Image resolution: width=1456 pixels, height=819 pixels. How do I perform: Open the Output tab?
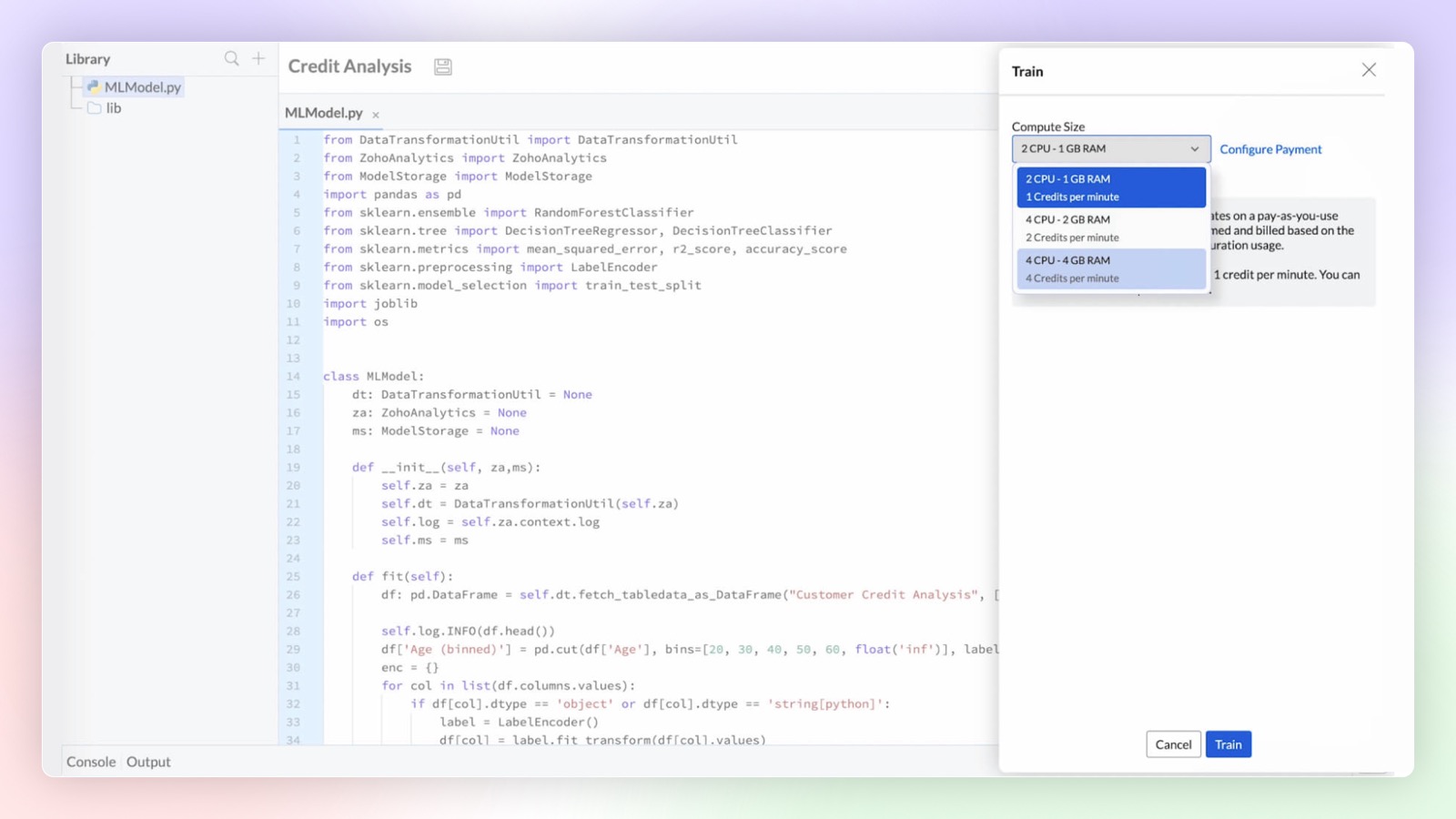tap(148, 762)
